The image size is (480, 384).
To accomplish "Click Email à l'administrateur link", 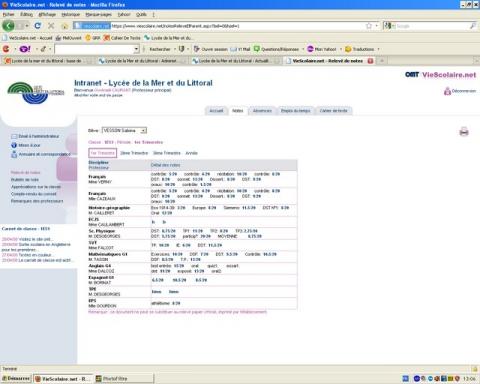I will point(39,136).
